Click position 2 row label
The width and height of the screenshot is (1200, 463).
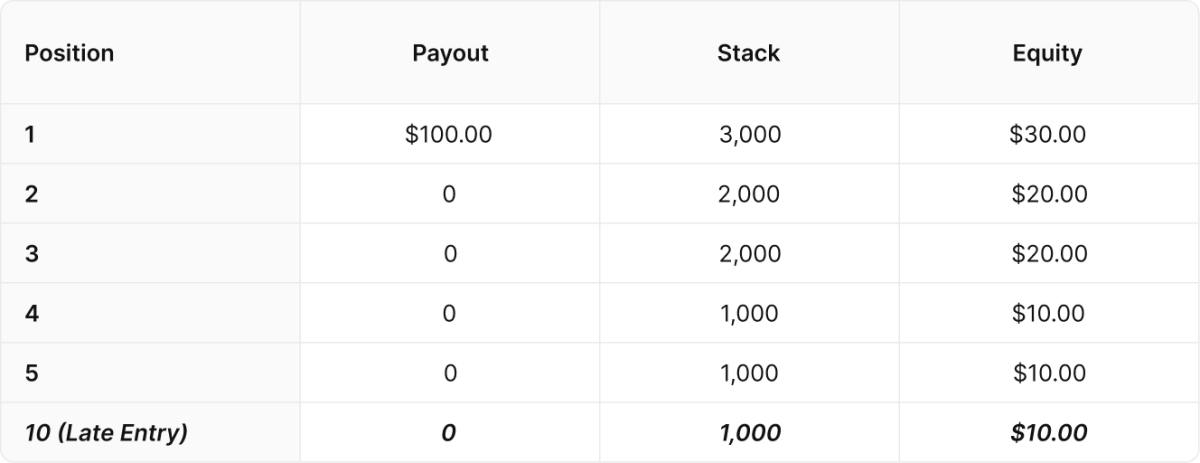(31, 194)
